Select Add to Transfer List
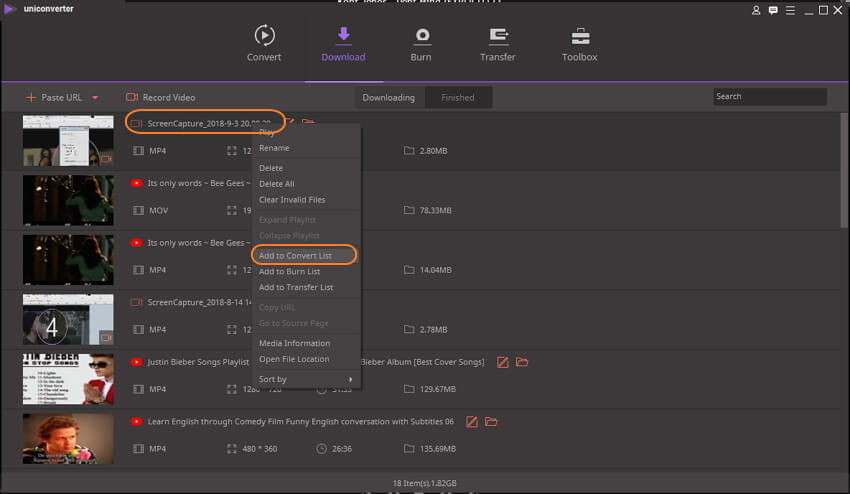Image resolution: width=850 pixels, height=494 pixels. pos(296,287)
